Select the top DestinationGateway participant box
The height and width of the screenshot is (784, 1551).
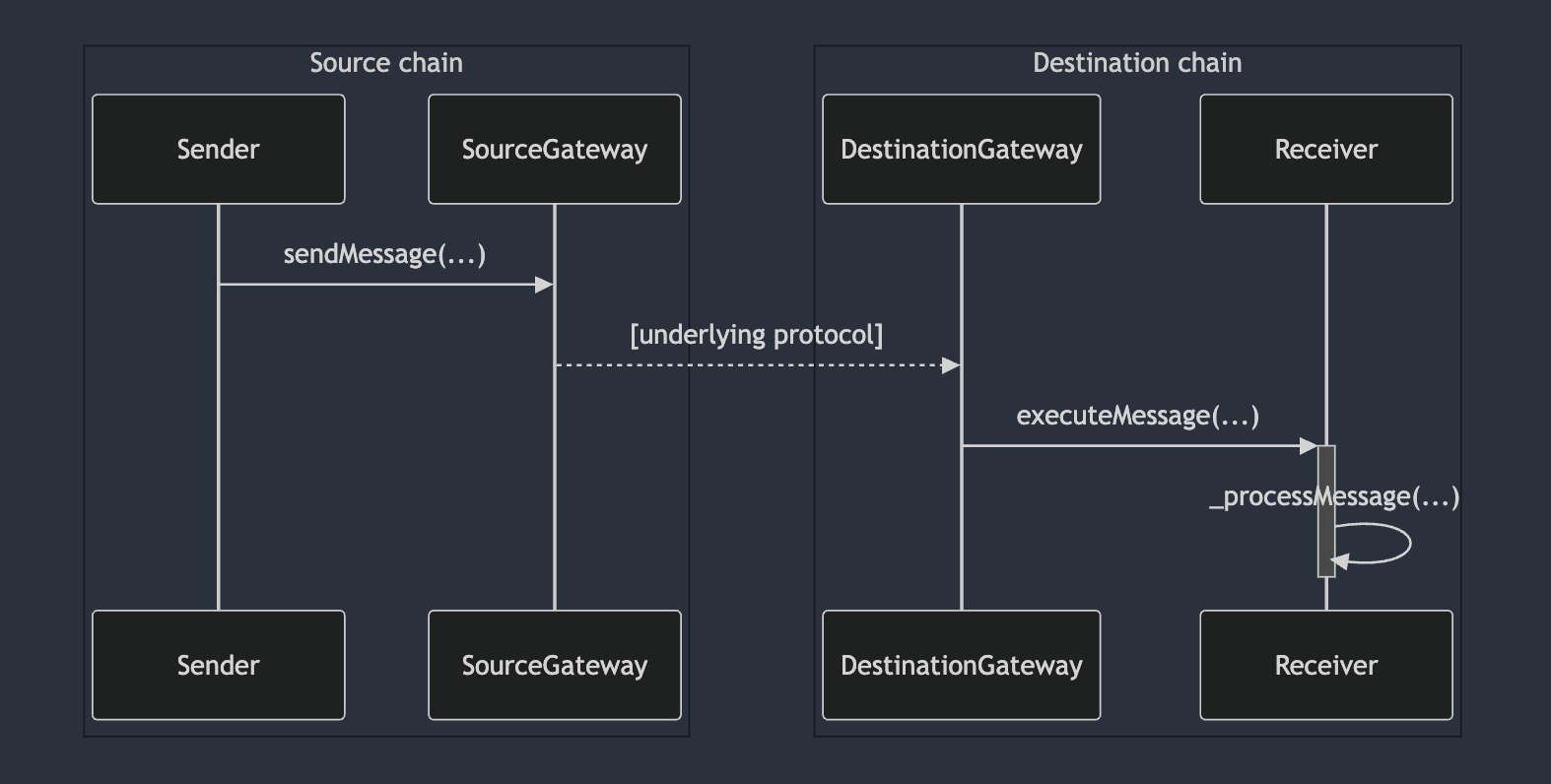(961, 150)
